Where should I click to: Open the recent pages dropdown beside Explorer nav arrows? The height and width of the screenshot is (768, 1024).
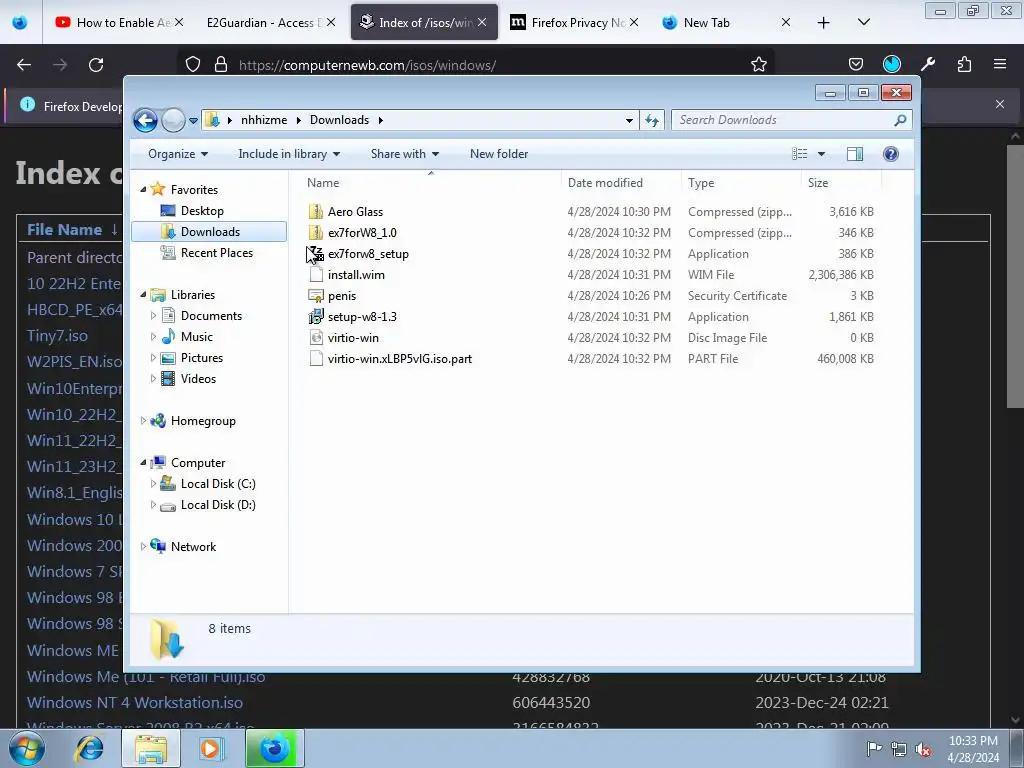[193, 121]
